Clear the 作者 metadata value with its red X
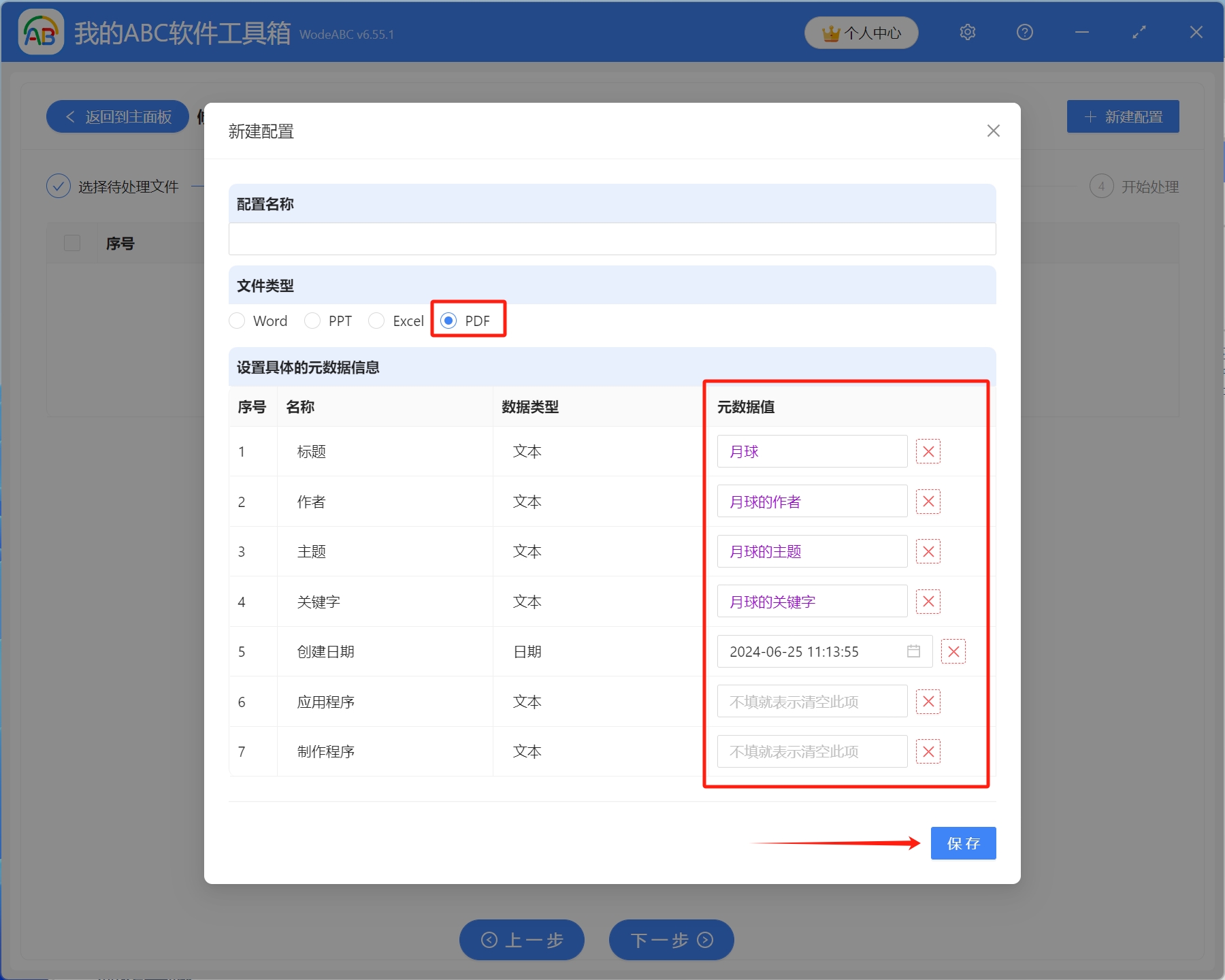 (928, 502)
